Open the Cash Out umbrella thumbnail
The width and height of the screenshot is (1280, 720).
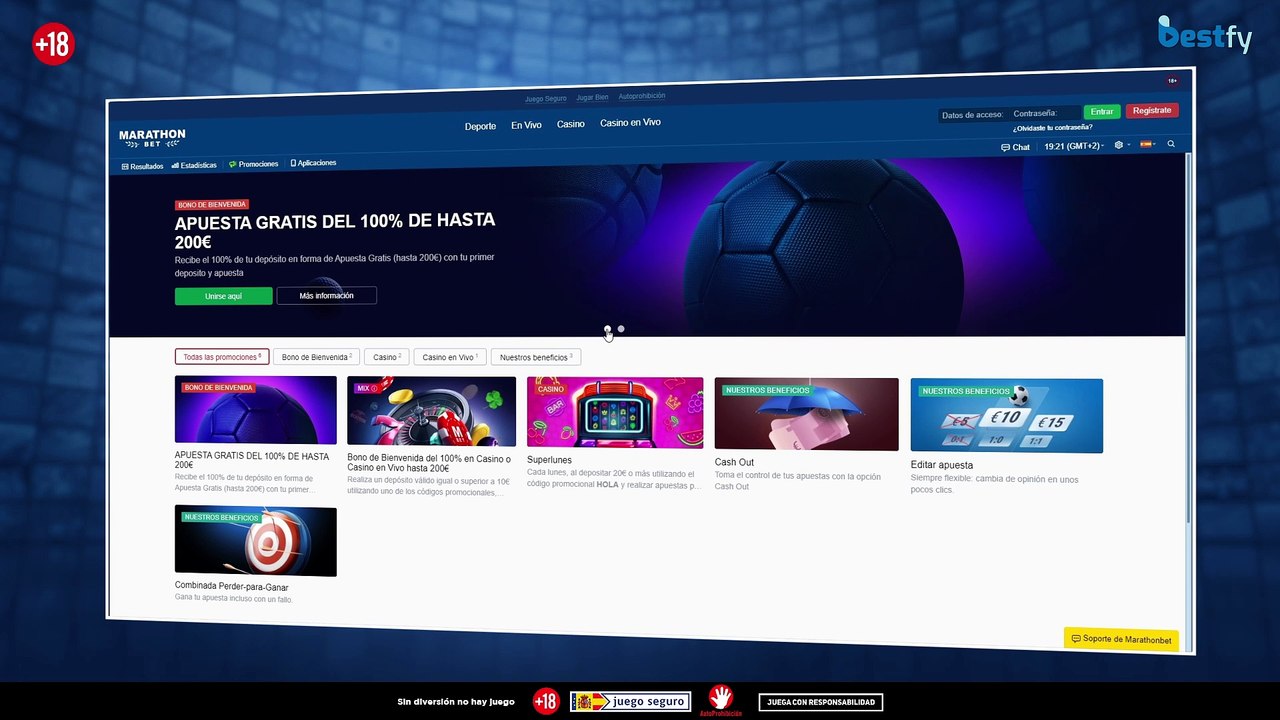pyautogui.click(x=806, y=414)
